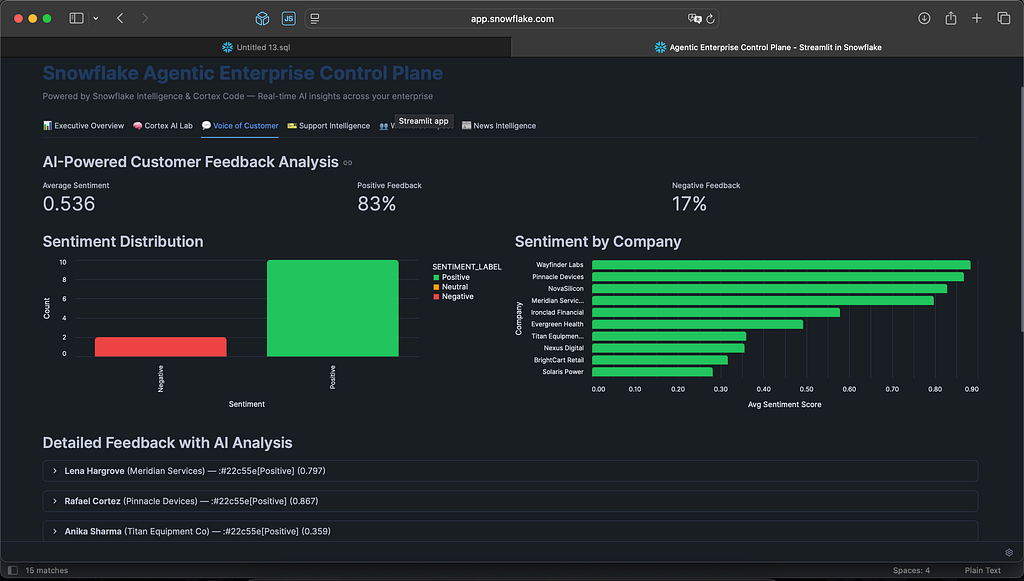Copy anchor link beside Customer Feedback Analysis heading
This screenshot has height=581, width=1024.
[347, 163]
